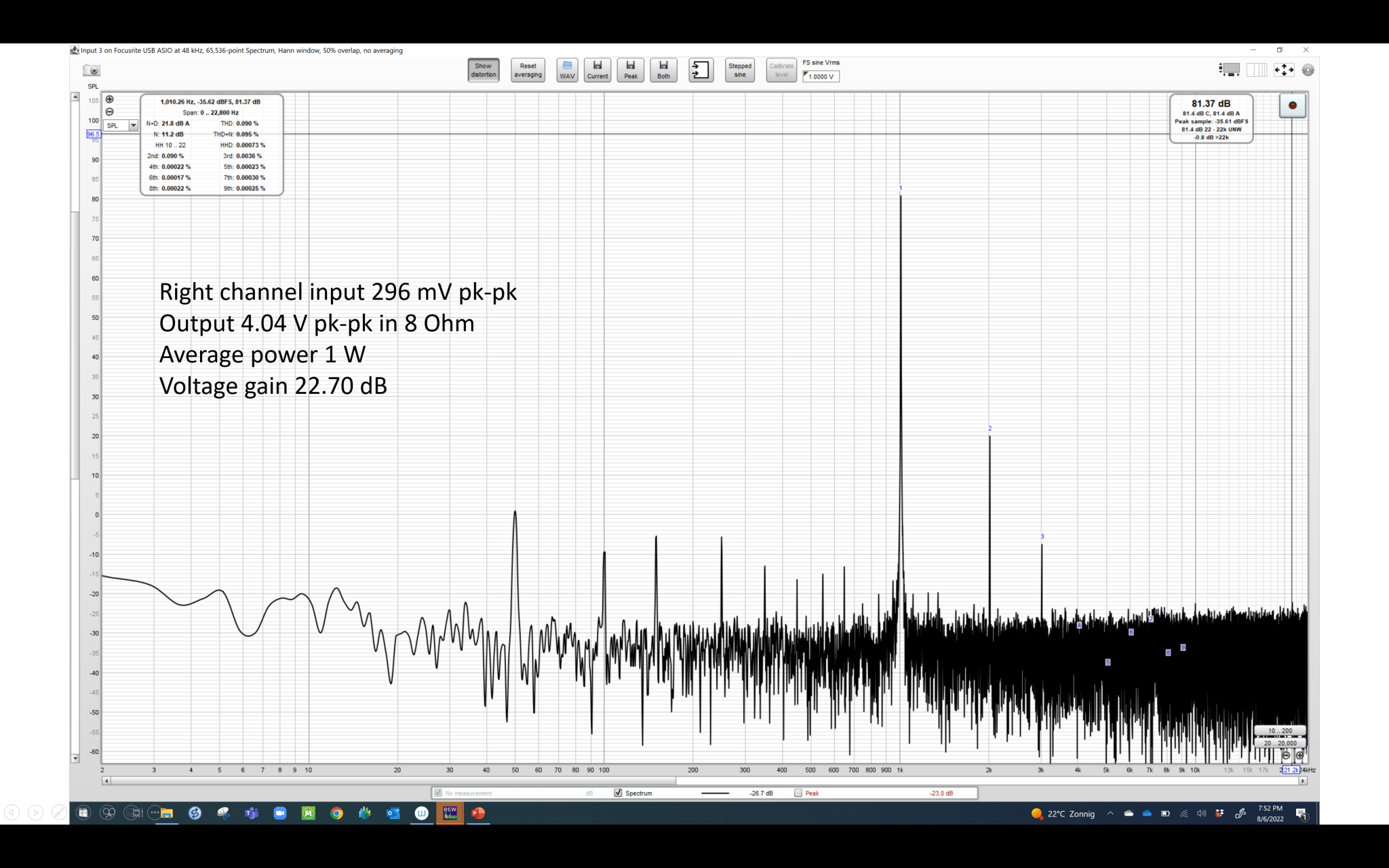The height and width of the screenshot is (868, 1389).
Task: Open File Explorer from the taskbar
Action: click(x=166, y=813)
